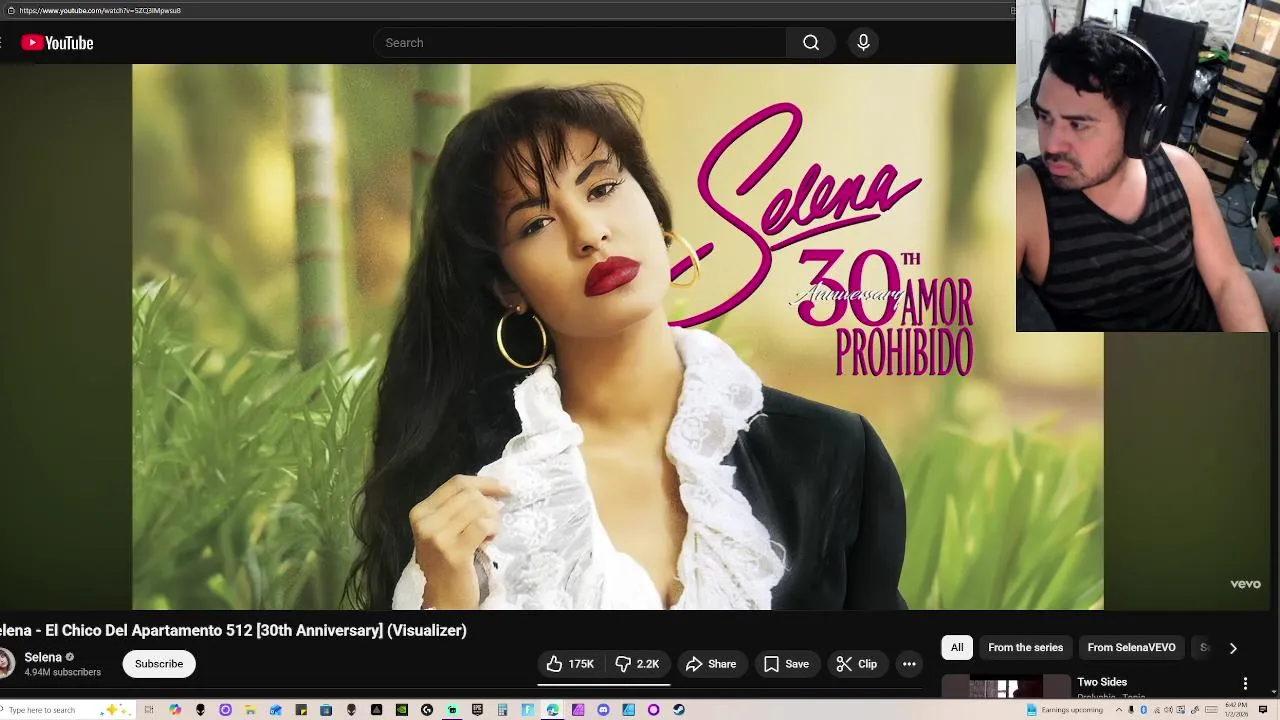Open the Selena channel name link
The width and height of the screenshot is (1280, 720).
pos(43,657)
